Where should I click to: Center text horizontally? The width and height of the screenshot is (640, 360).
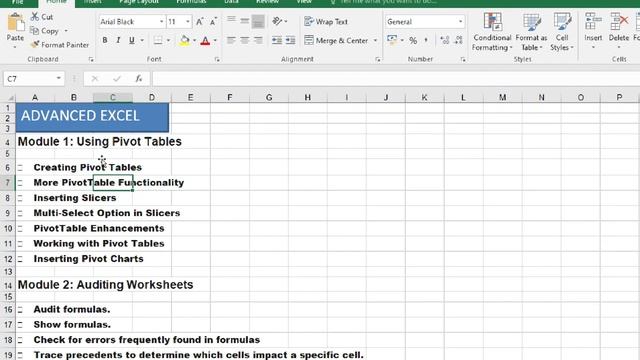[244, 40]
